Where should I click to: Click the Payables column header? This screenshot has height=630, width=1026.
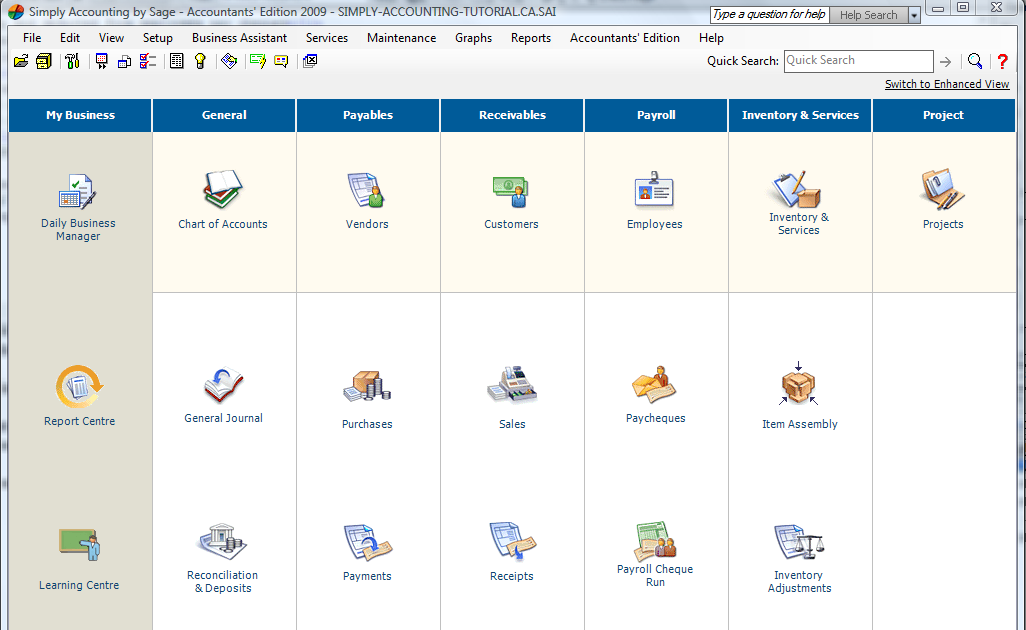click(368, 115)
